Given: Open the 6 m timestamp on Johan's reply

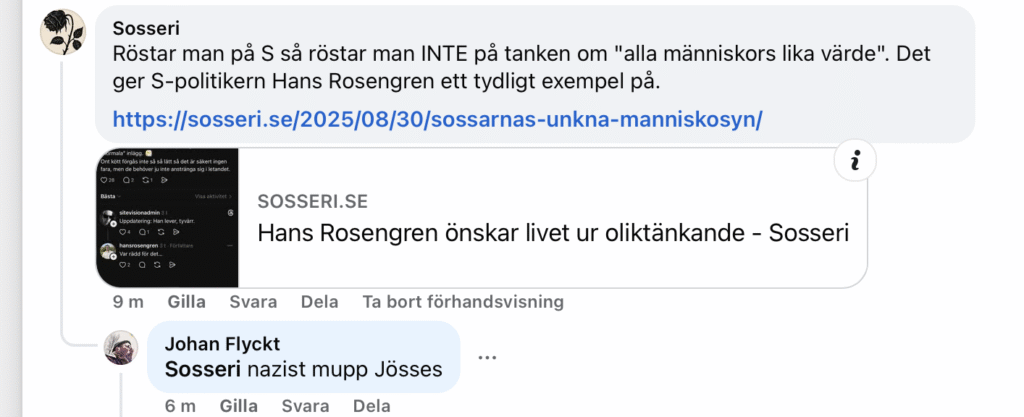Looking at the screenshot, I should [180, 406].
